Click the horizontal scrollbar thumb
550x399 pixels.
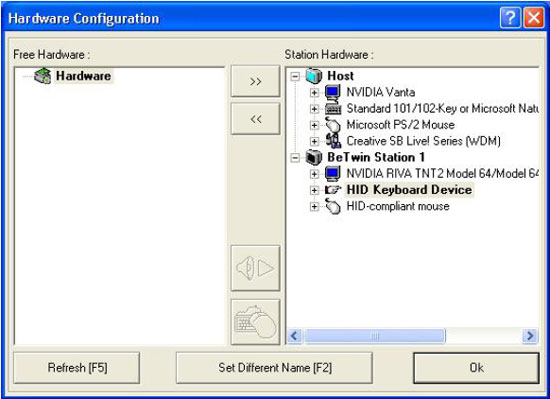(x=375, y=336)
